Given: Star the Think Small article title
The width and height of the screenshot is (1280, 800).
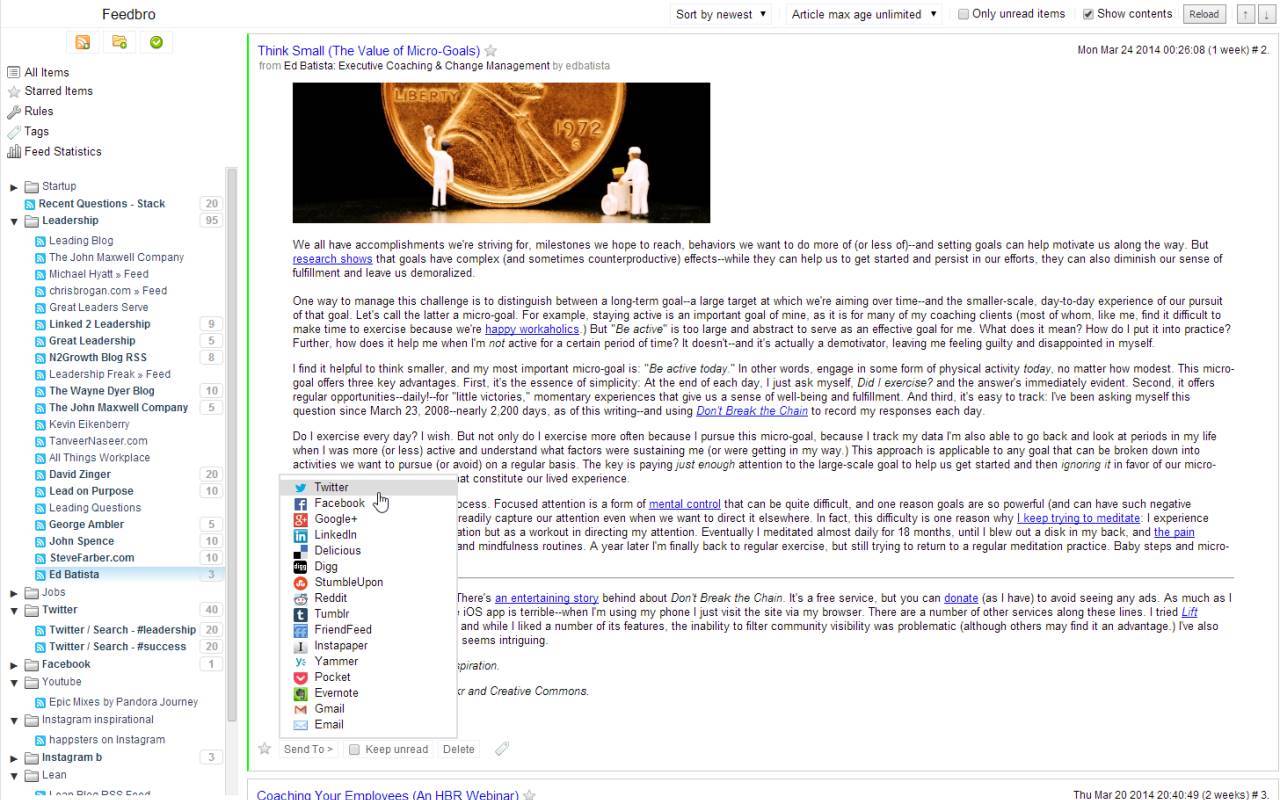Looking at the screenshot, I should (x=491, y=51).
